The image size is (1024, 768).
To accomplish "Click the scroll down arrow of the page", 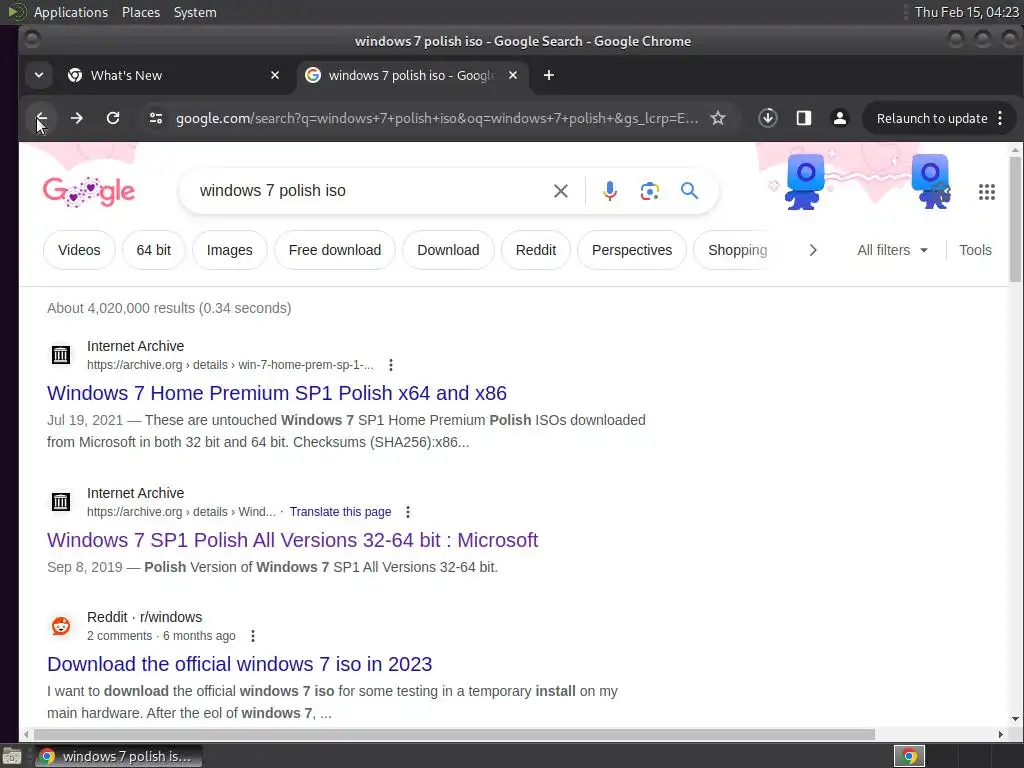I will [1014, 719].
